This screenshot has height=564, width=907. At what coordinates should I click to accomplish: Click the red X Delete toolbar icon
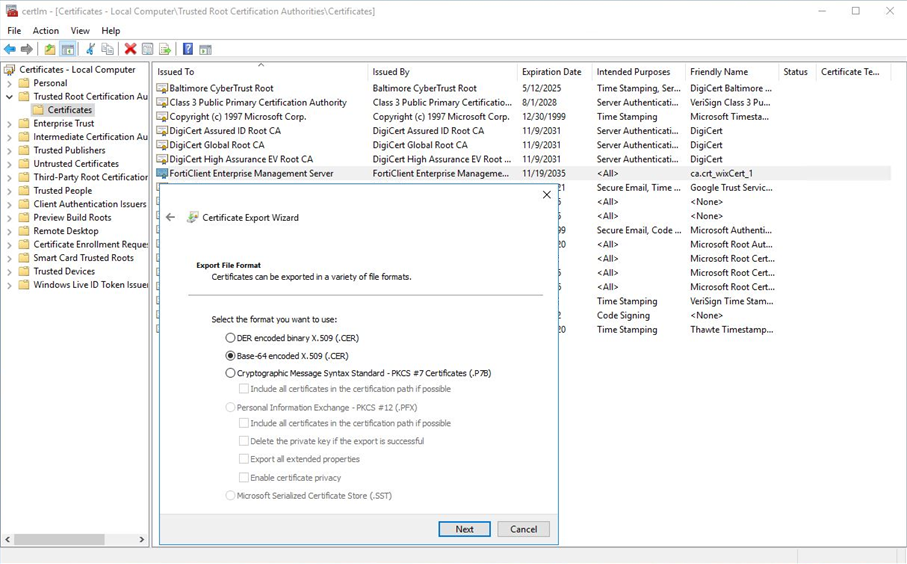131,50
